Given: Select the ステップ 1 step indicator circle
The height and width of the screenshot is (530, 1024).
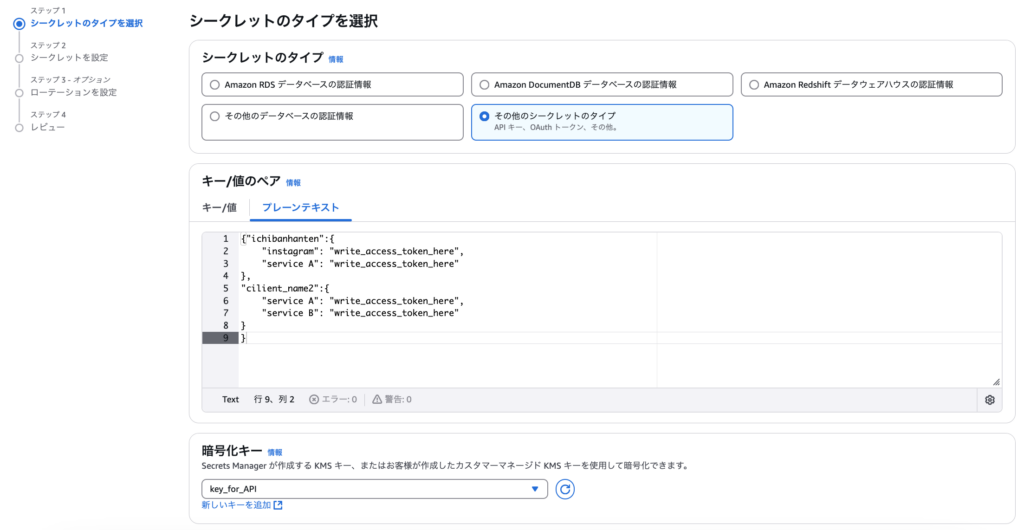Looking at the screenshot, I should click(19, 24).
